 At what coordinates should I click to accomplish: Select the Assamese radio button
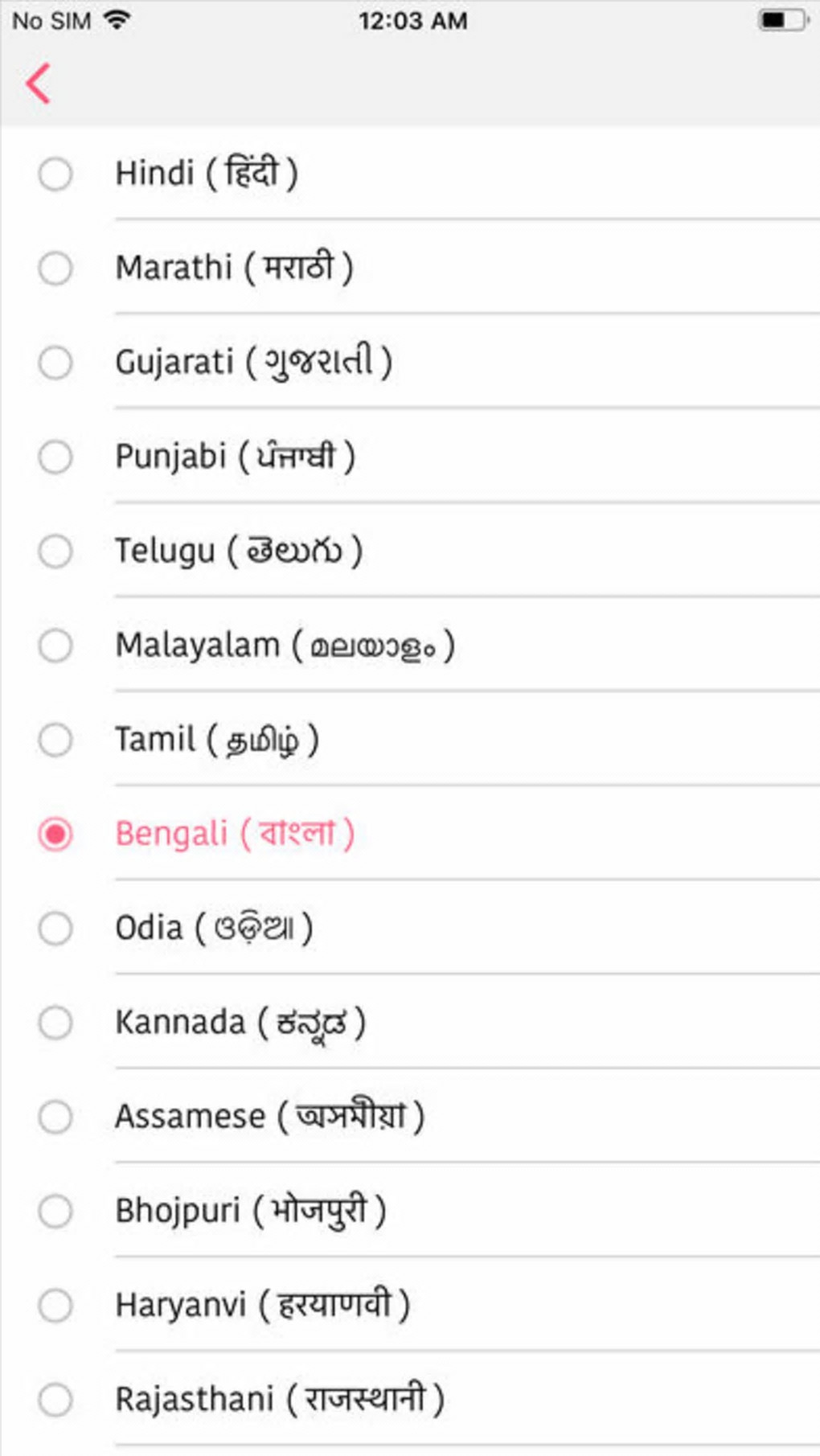point(55,1117)
